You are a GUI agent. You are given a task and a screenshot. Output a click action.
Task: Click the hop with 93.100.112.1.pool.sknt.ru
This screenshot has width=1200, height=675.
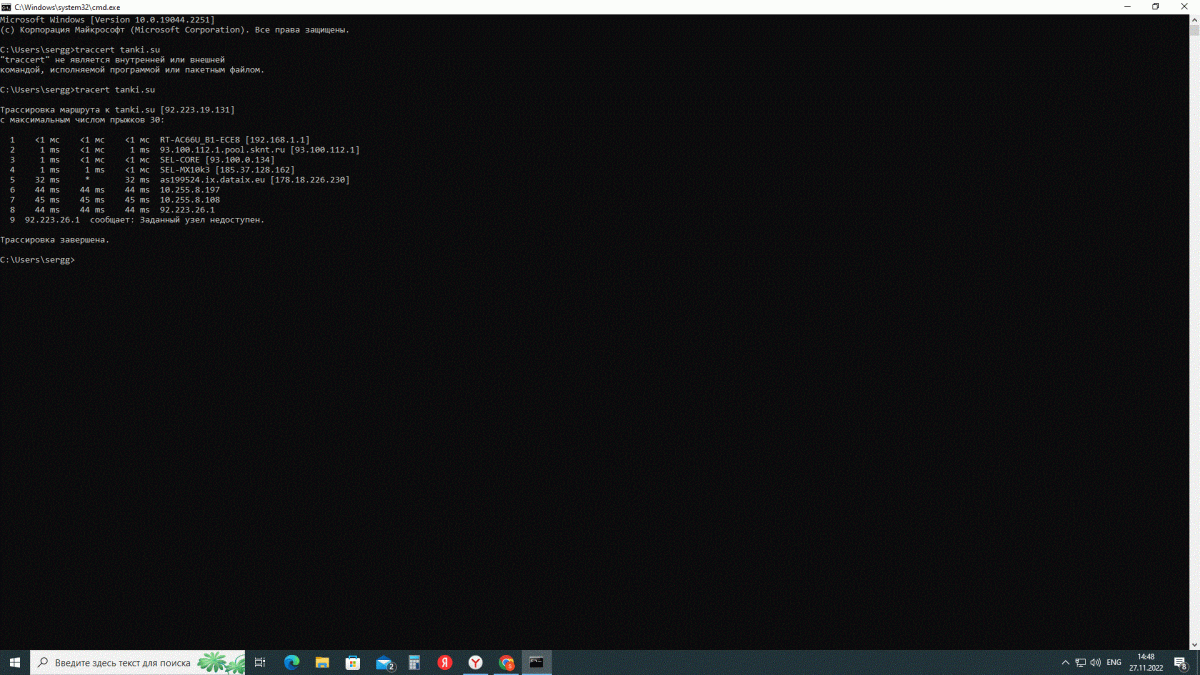[x=185, y=150]
